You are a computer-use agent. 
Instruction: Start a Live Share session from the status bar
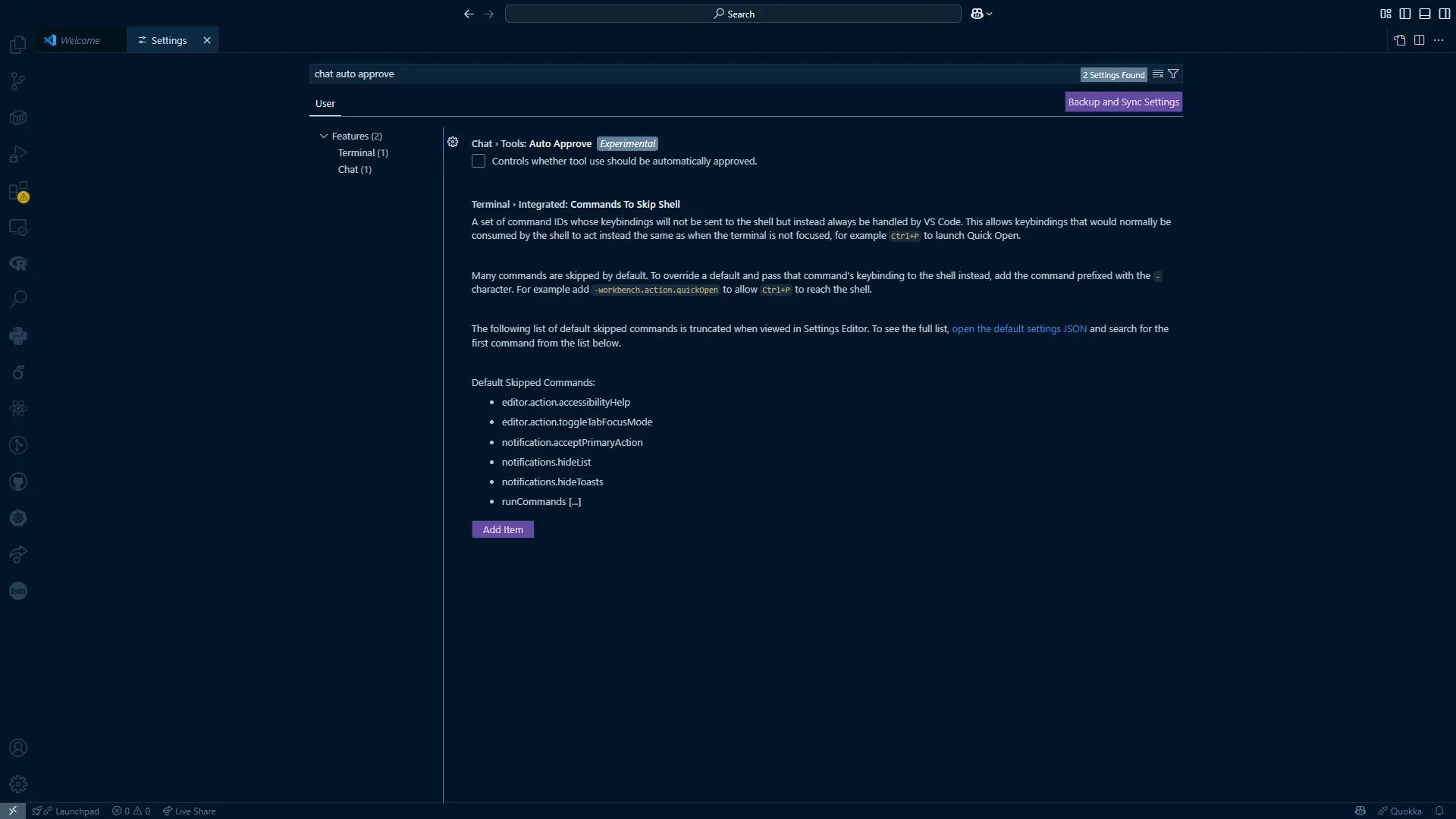189,811
